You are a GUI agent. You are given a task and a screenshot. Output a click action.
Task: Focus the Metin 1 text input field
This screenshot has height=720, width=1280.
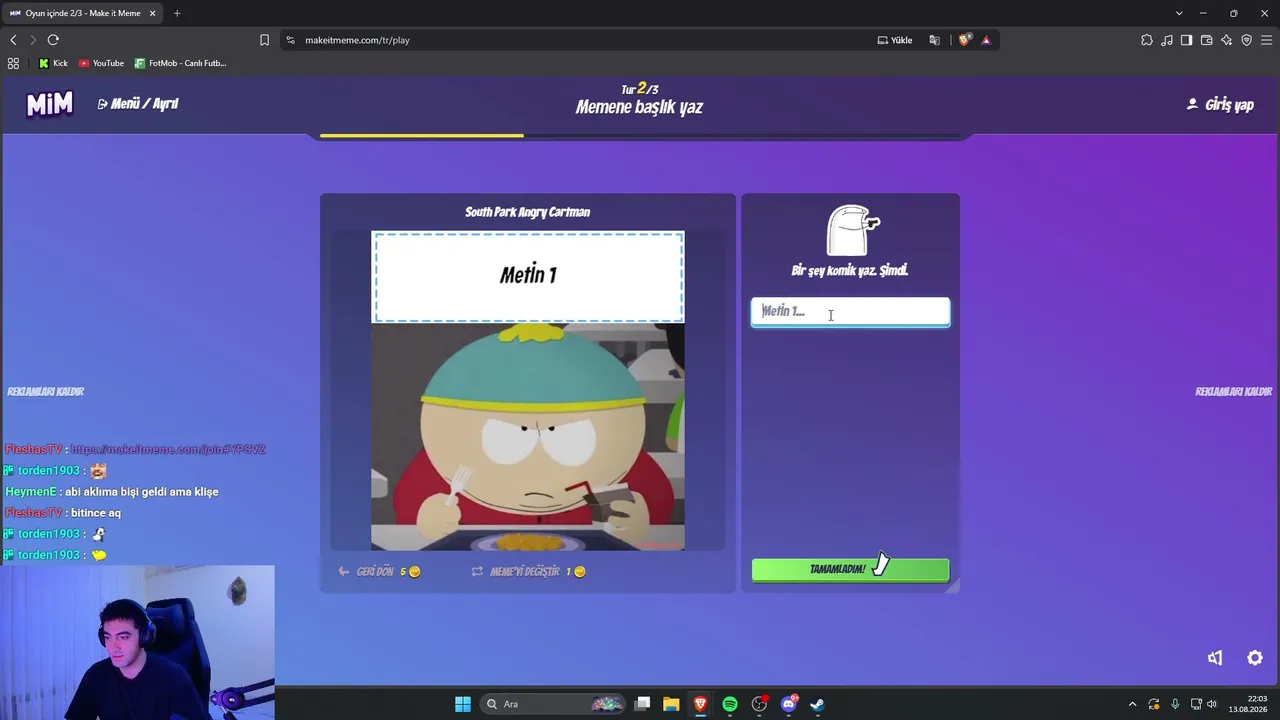[850, 312]
